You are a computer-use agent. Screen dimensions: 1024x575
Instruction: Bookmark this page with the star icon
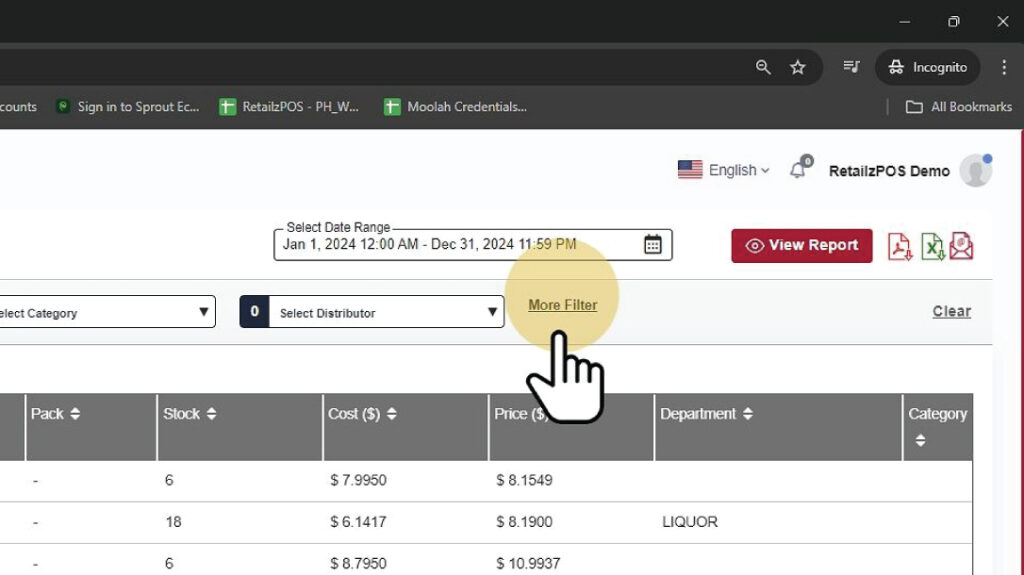[x=797, y=67]
